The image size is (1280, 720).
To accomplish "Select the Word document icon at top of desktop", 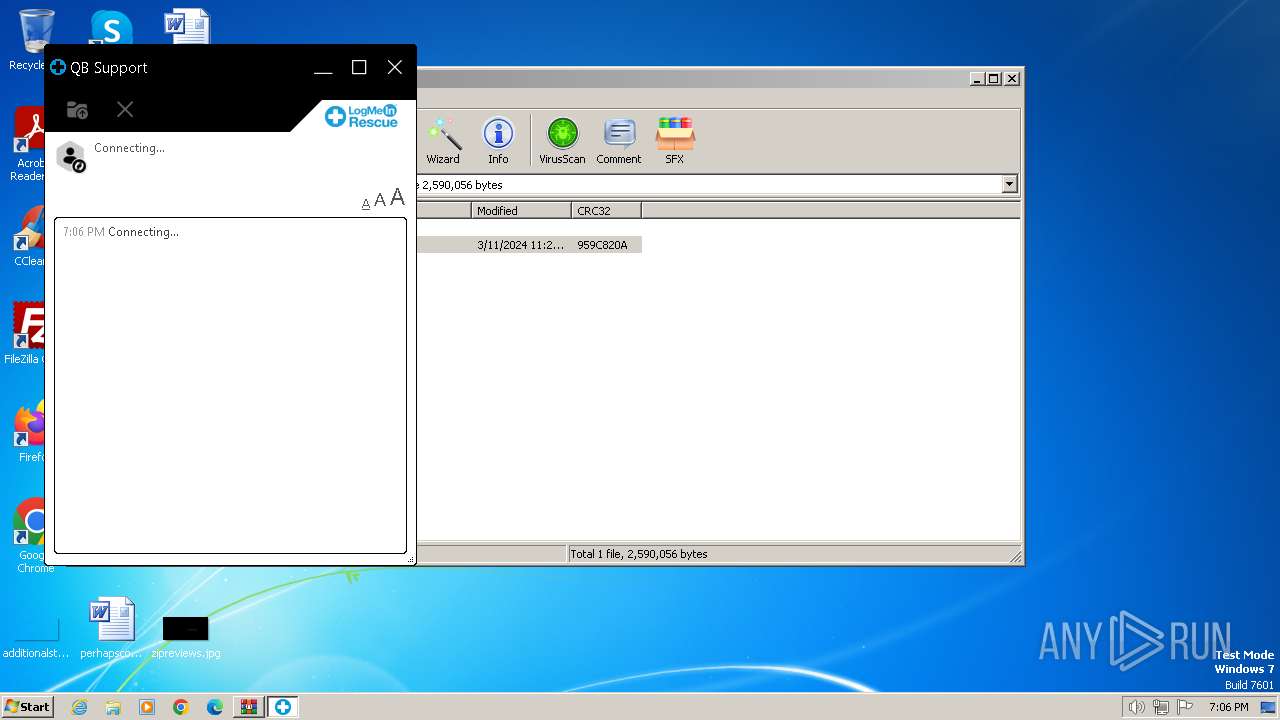I will pyautogui.click(x=187, y=27).
